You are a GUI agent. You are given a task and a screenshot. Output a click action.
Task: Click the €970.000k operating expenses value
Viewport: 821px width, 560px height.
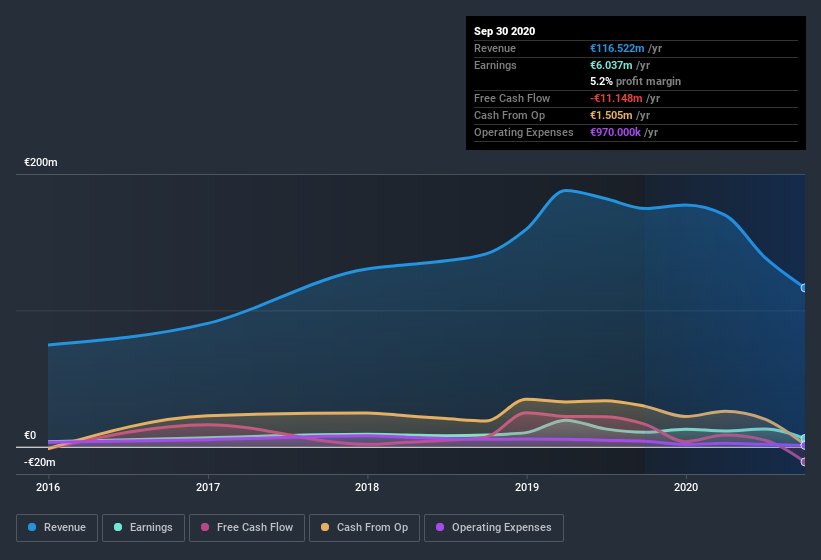click(x=615, y=132)
